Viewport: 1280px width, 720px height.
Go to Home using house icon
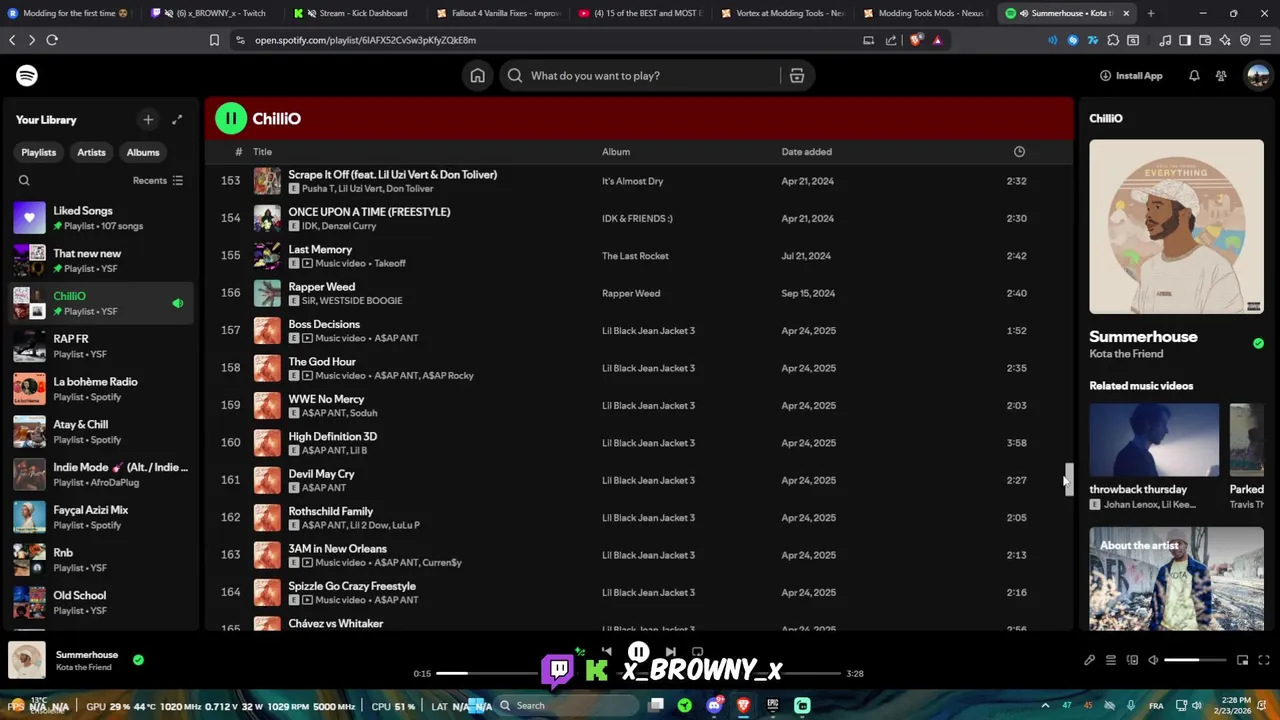(478, 75)
